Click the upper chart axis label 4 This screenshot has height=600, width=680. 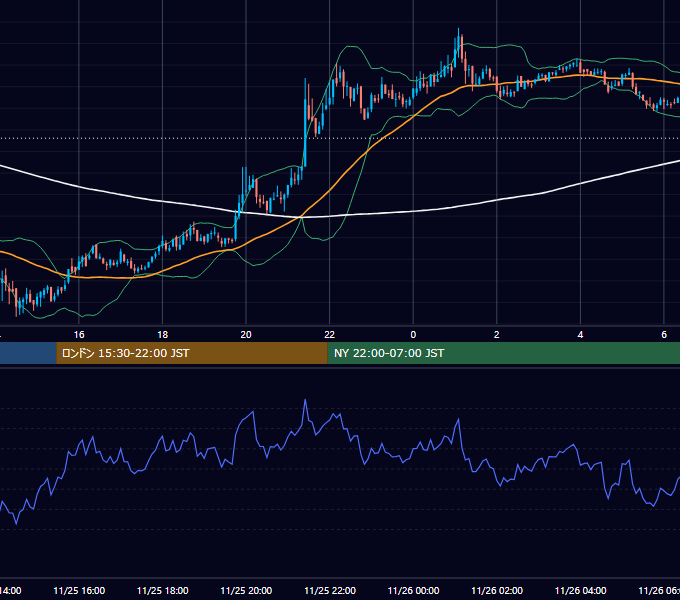click(x=580, y=335)
